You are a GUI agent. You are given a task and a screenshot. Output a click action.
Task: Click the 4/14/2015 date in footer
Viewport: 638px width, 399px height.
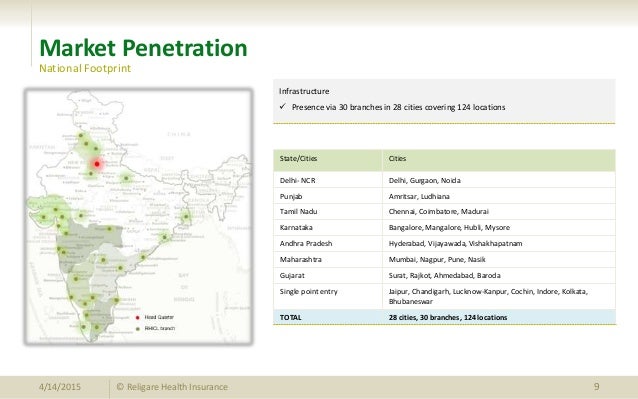pyautogui.click(x=60, y=387)
